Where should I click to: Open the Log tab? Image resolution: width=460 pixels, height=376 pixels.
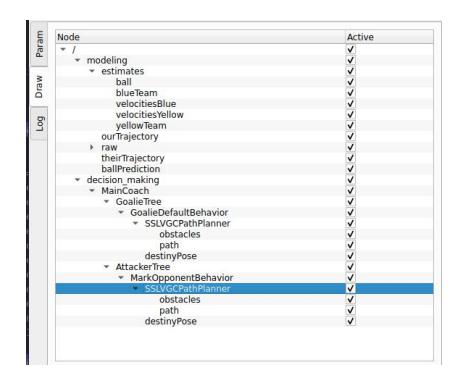39,124
